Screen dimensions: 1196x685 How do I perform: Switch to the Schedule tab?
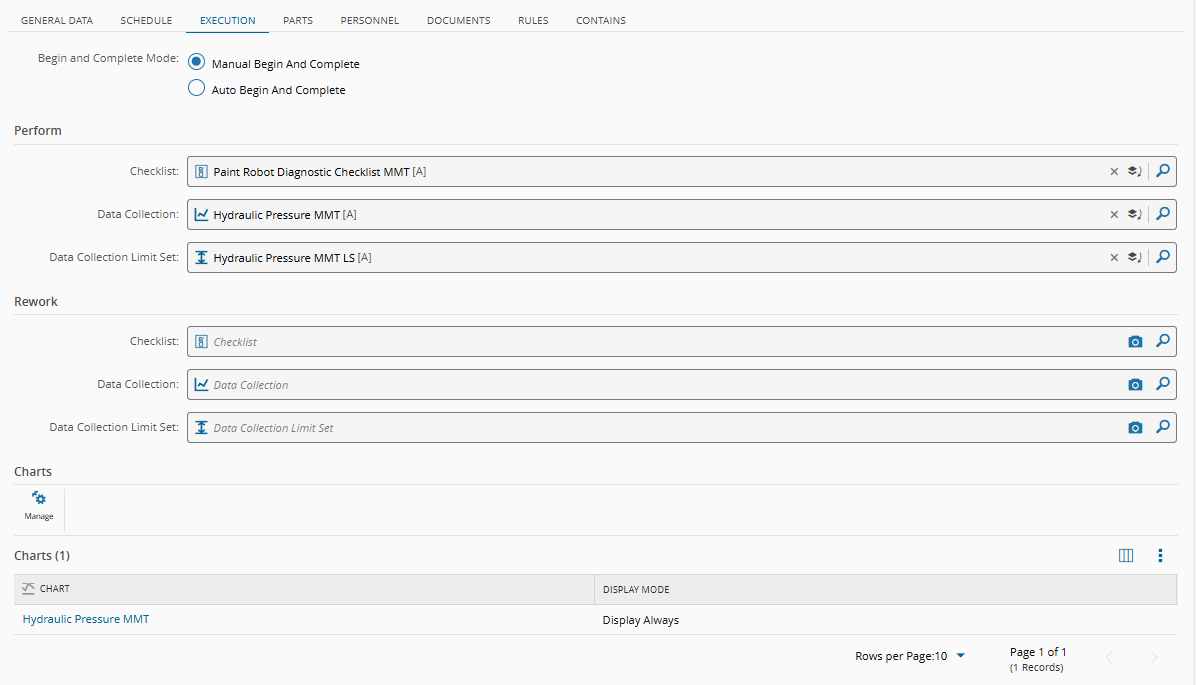[146, 21]
